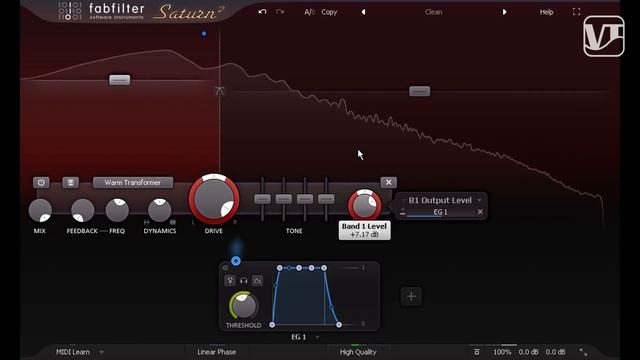Click the undo arrow icon
This screenshot has width=640, height=360.
coord(262,12)
